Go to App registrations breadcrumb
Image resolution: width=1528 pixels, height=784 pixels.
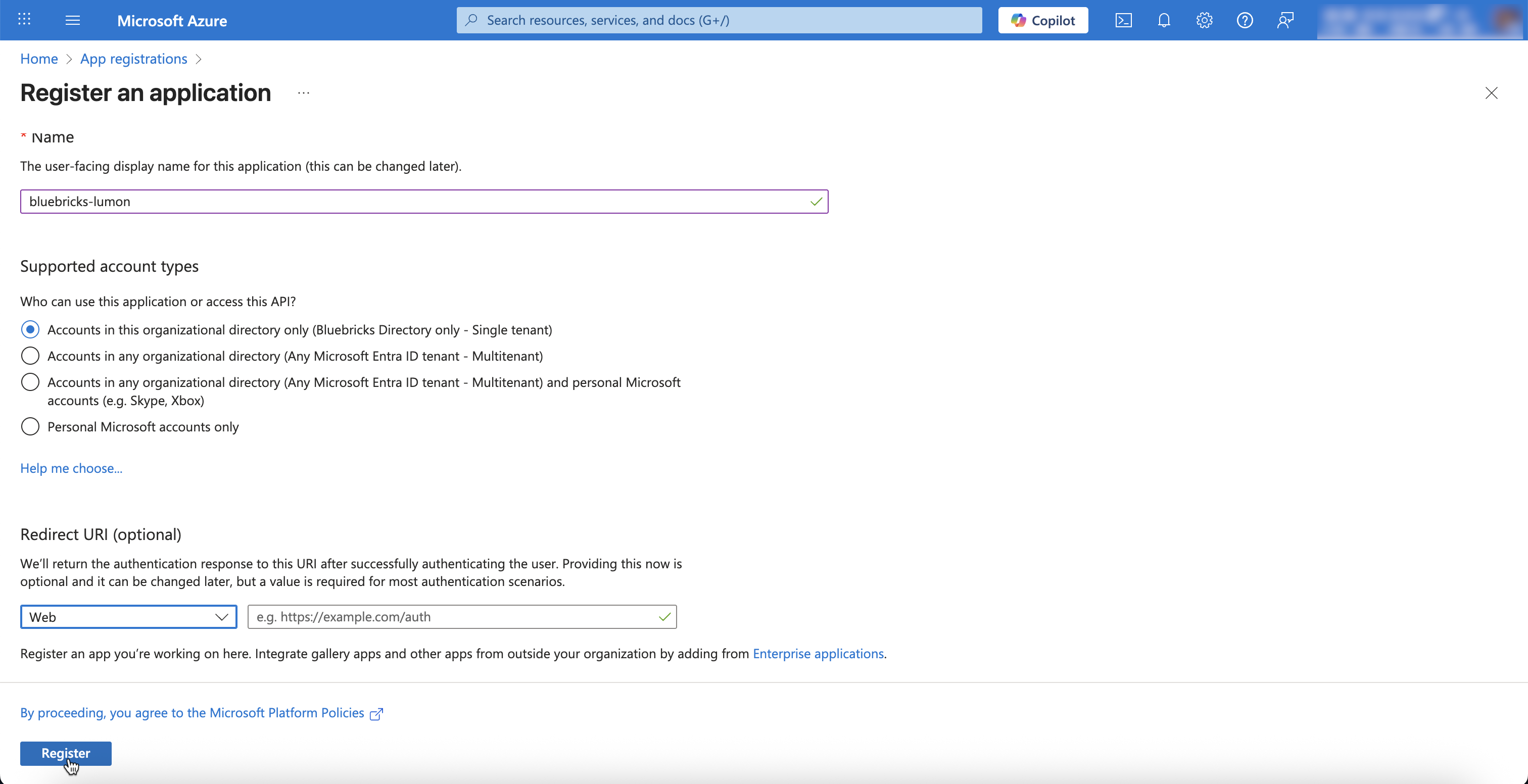point(133,59)
